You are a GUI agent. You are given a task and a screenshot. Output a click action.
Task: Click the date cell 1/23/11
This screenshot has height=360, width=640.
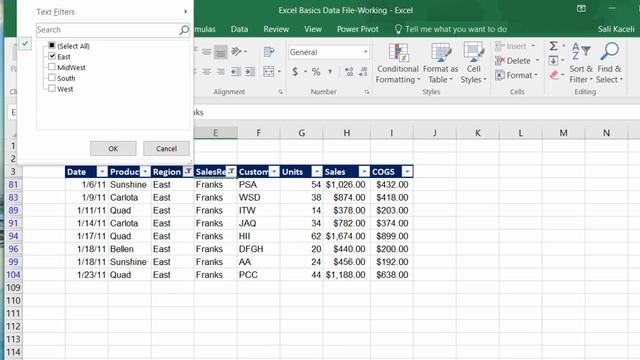(x=87, y=275)
